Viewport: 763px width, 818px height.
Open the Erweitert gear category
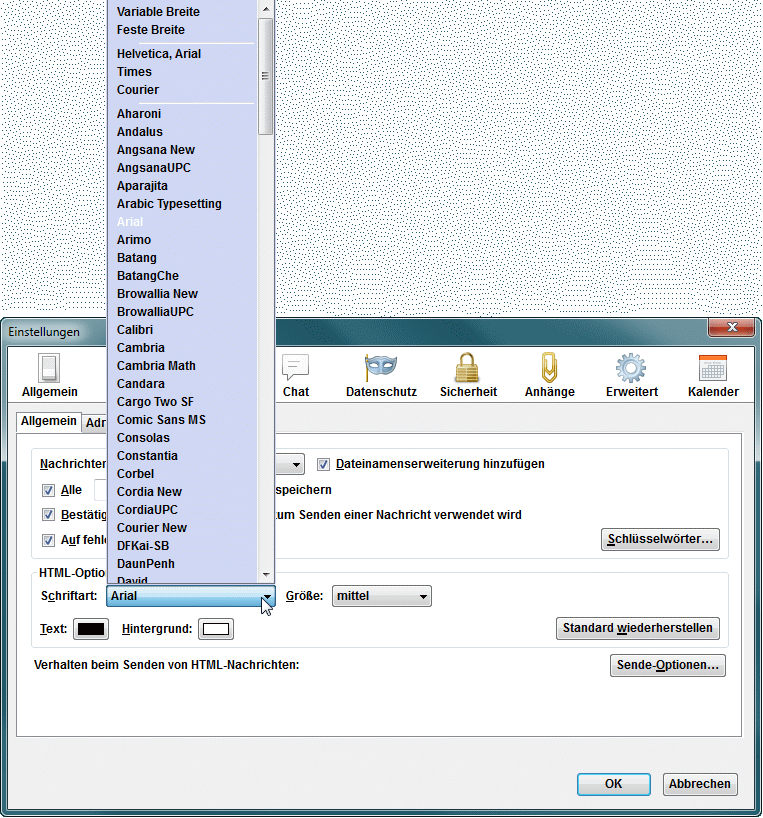click(x=632, y=376)
